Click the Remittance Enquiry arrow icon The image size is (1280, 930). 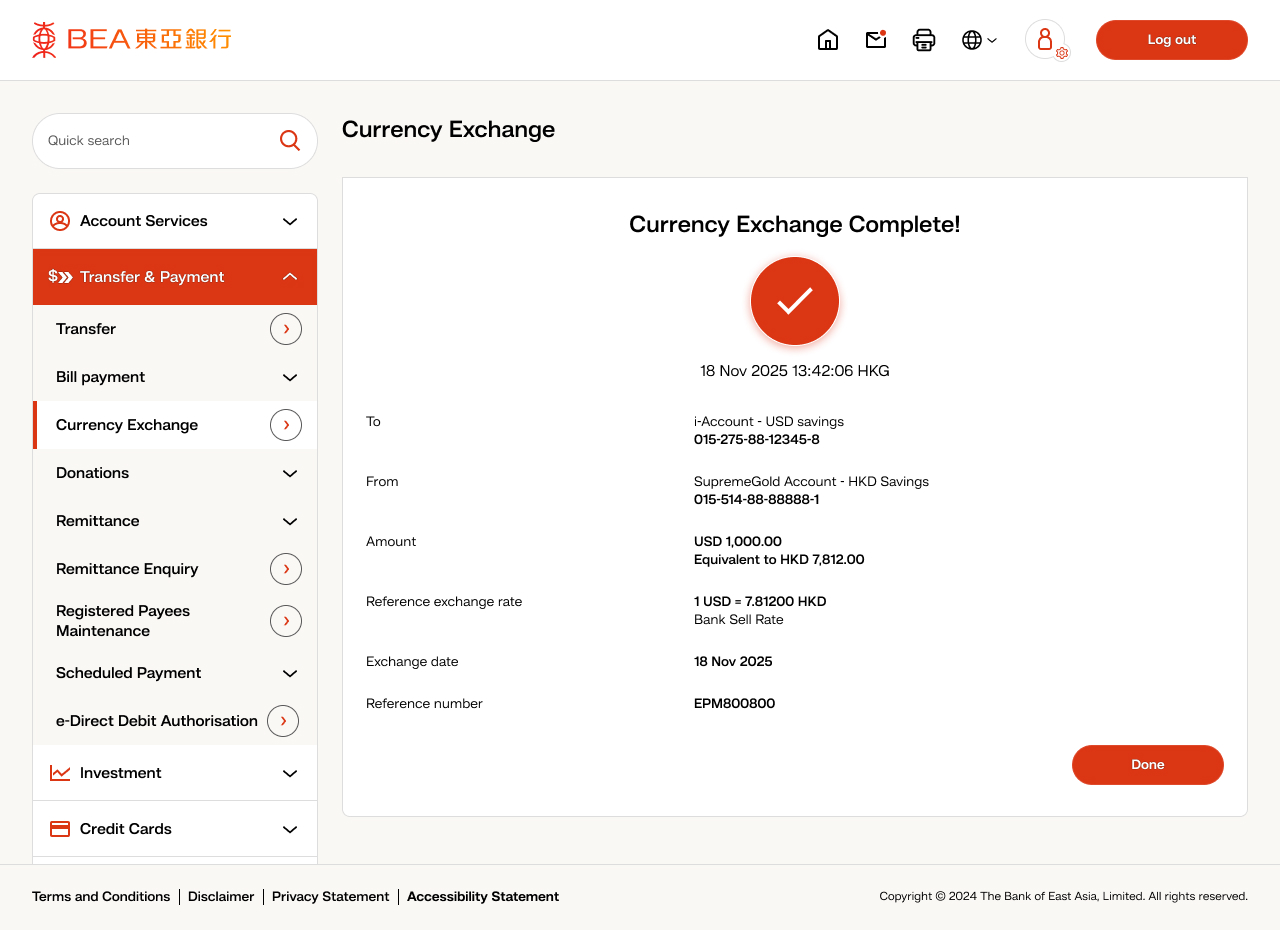pos(286,569)
